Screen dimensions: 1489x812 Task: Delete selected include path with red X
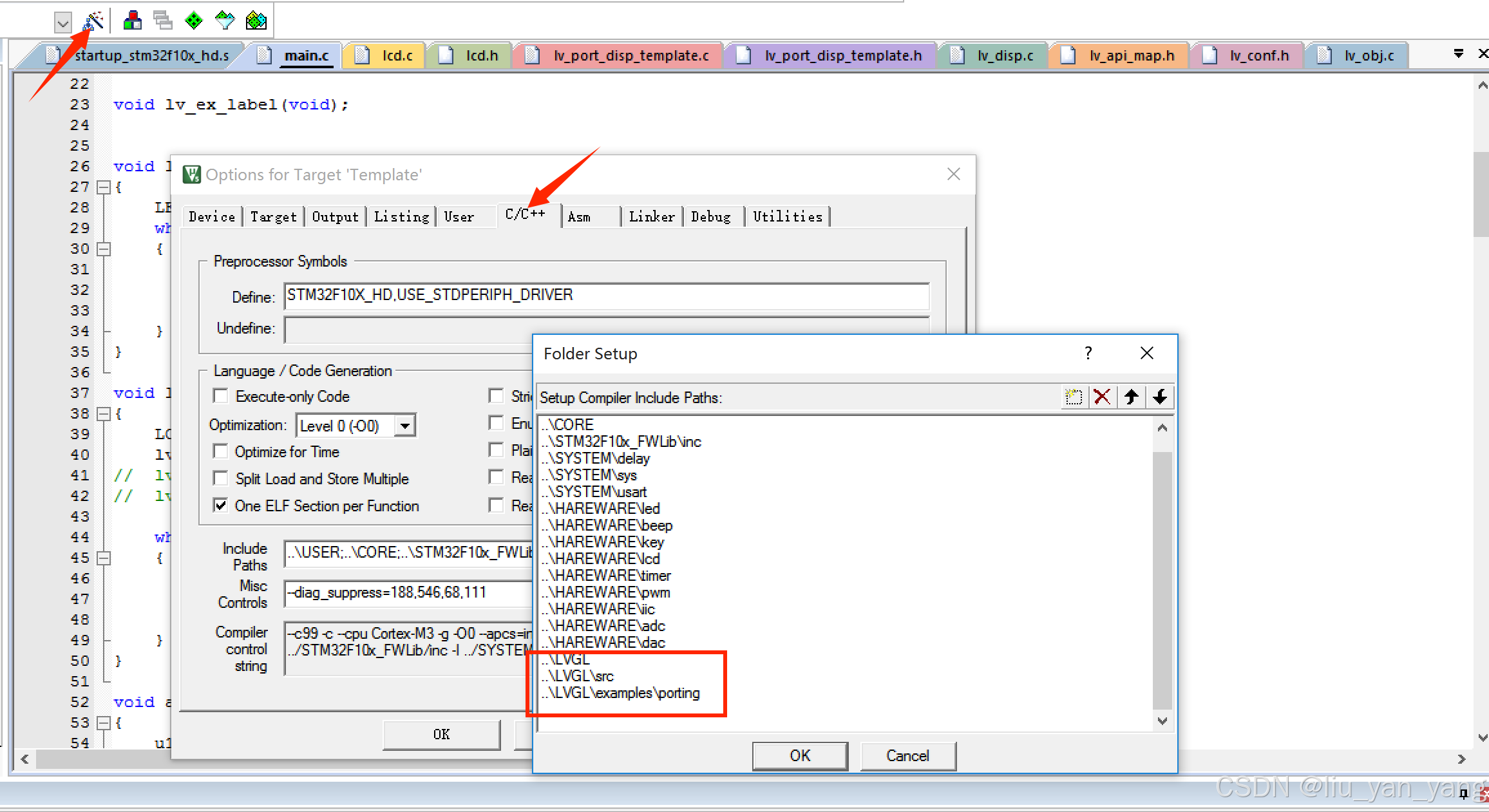(1102, 397)
